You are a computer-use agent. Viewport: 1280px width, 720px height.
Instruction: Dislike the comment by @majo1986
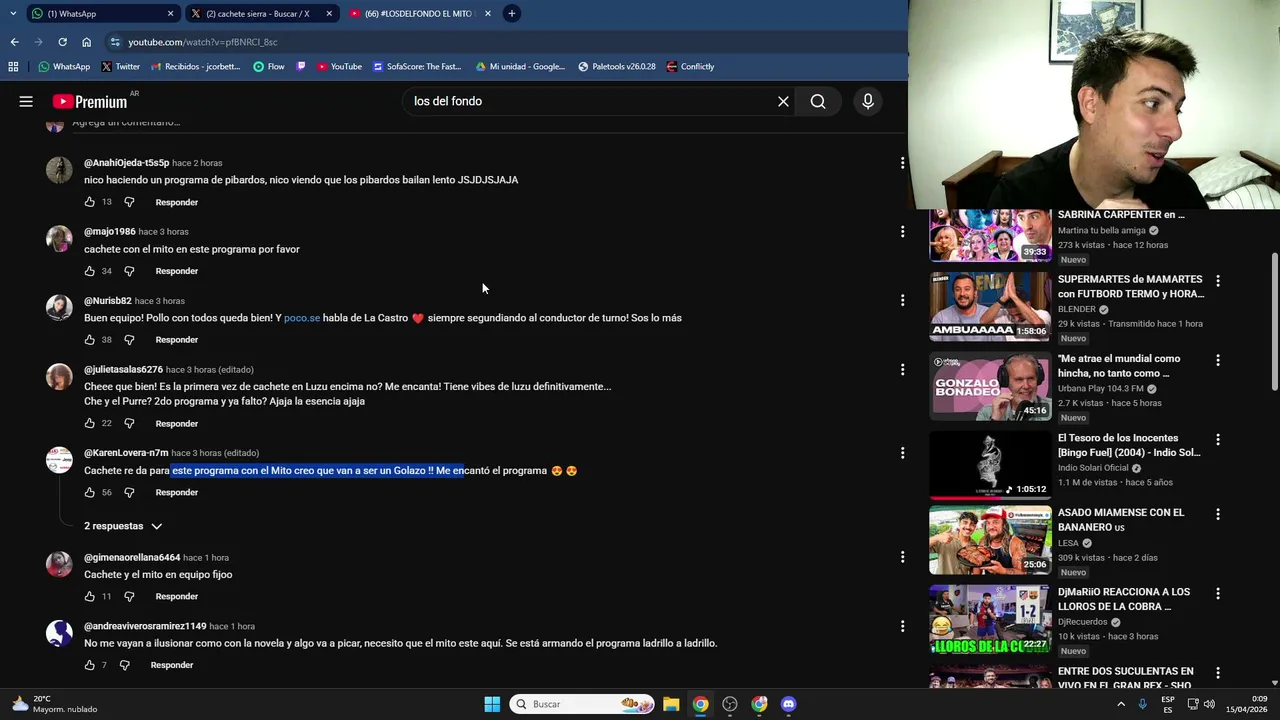point(129,271)
